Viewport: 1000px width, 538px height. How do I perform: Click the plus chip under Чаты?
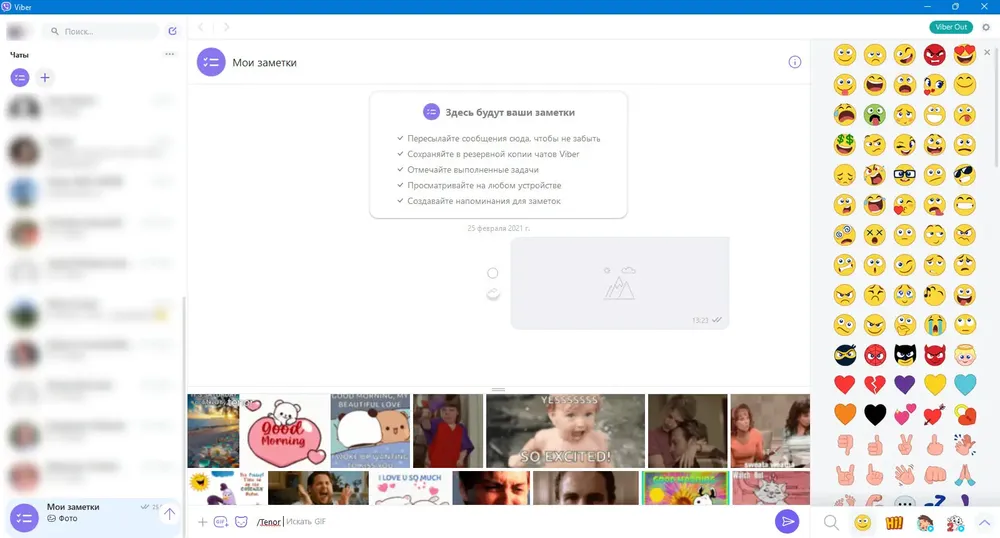coord(45,78)
